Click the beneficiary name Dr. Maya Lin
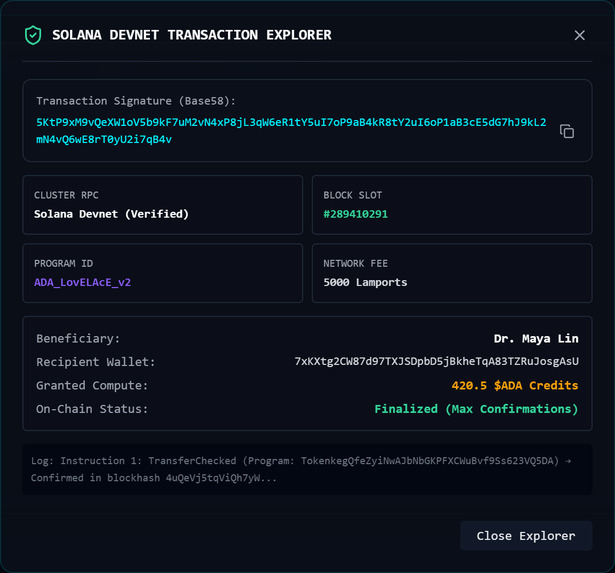Viewport: 615px width, 573px height. [x=536, y=338]
